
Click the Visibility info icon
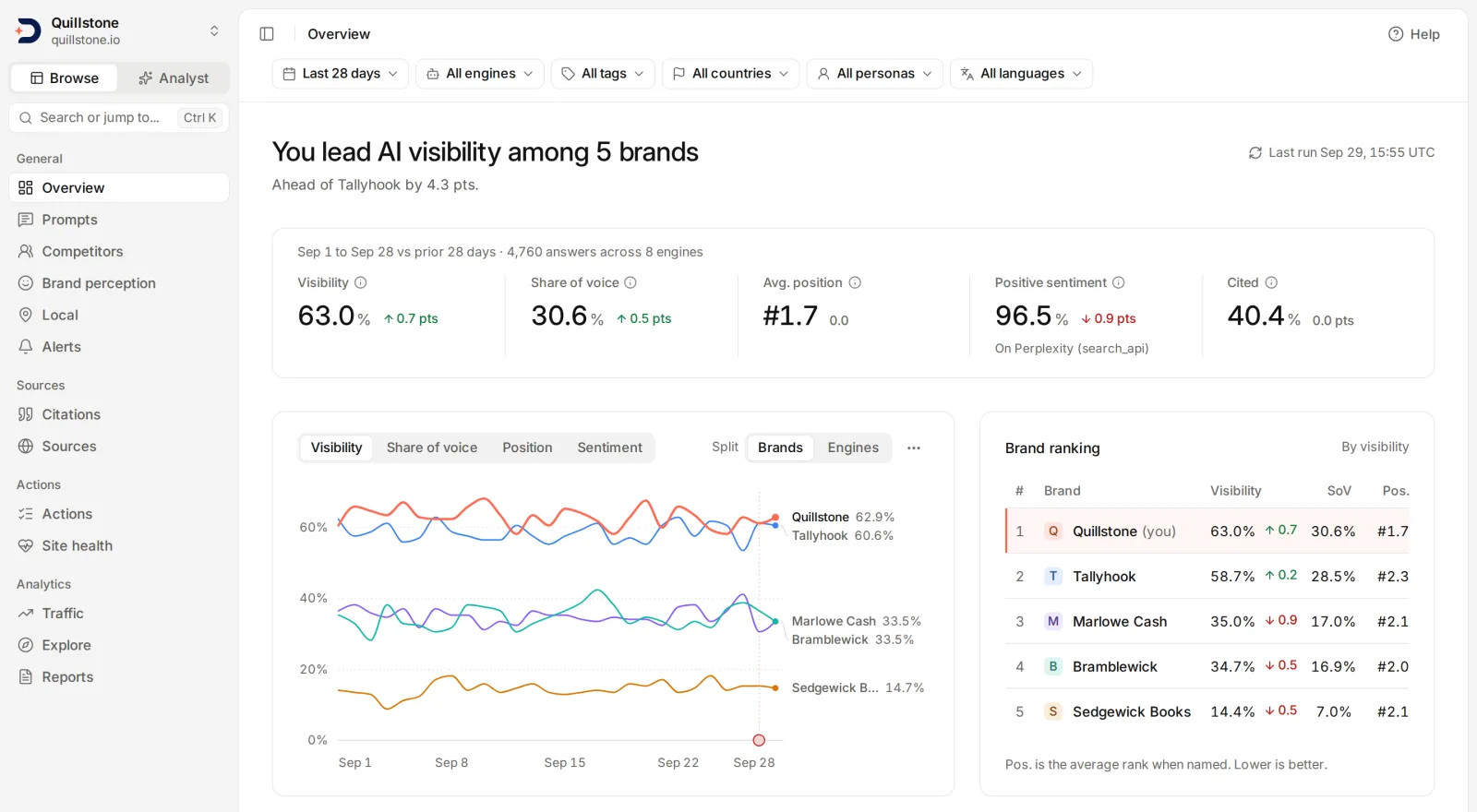tap(361, 282)
